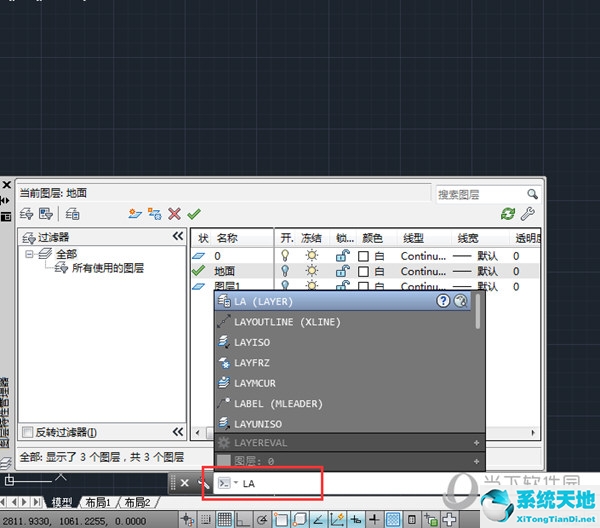Lock layer 地面 using its padlock icon
This screenshot has width=600, height=528.
(x=342, y=271)
